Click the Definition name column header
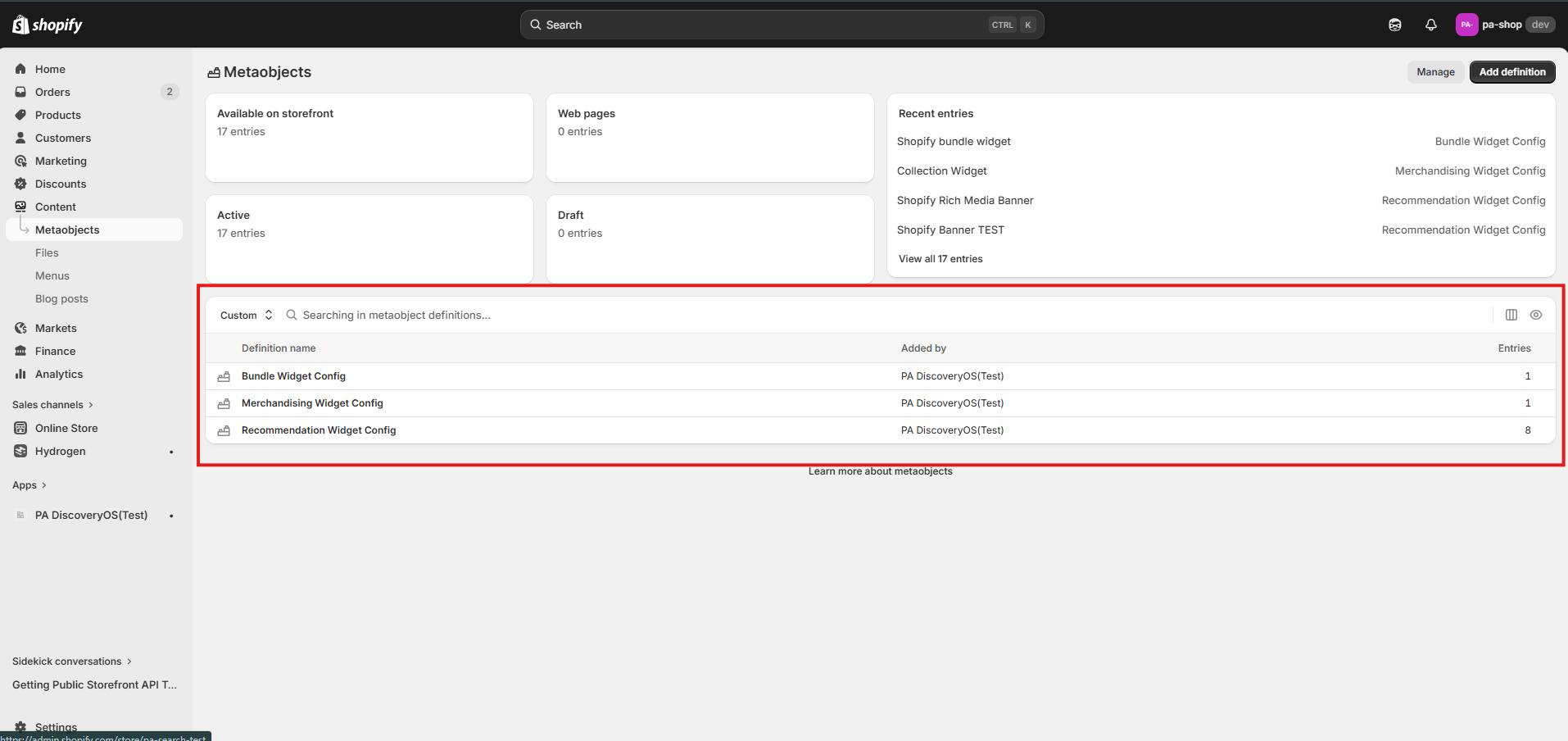The image size is (1568, 741). click(x=279, y=348)
